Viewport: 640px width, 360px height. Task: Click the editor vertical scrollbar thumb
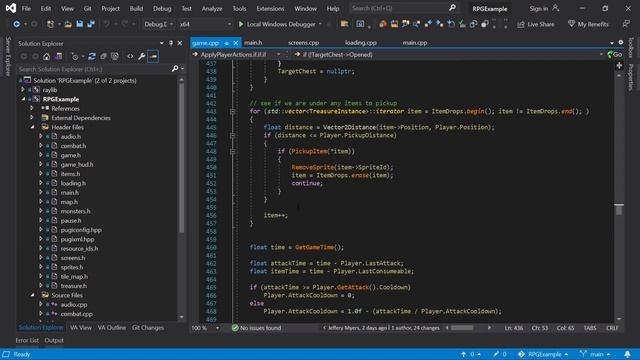point(619,210)
